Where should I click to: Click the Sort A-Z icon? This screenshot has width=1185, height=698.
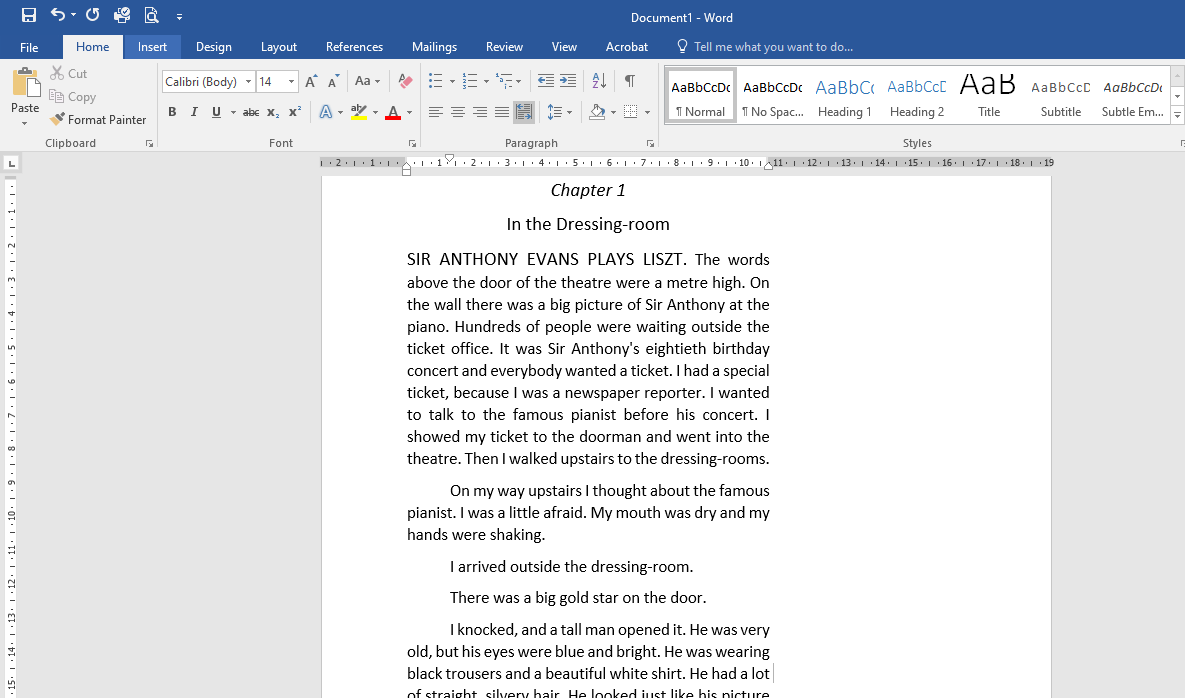coord(599,81)
